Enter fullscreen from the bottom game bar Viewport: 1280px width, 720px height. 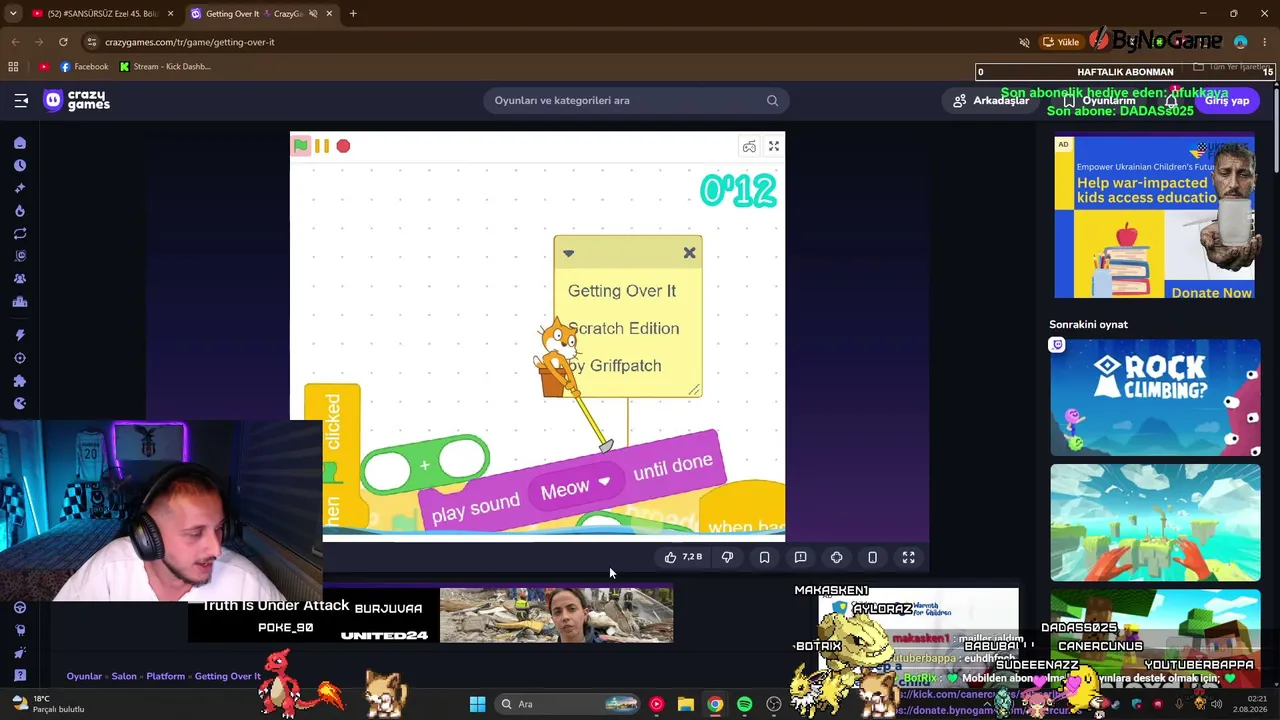tap(908, 557)
